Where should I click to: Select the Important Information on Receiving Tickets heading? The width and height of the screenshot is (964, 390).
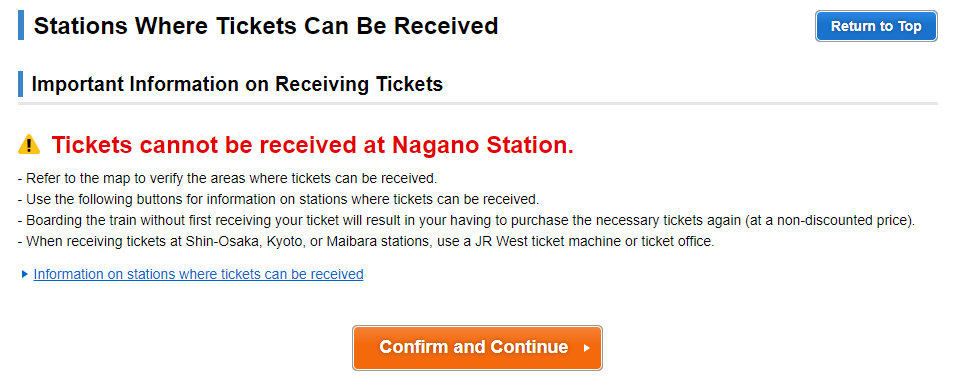(237, 84)
